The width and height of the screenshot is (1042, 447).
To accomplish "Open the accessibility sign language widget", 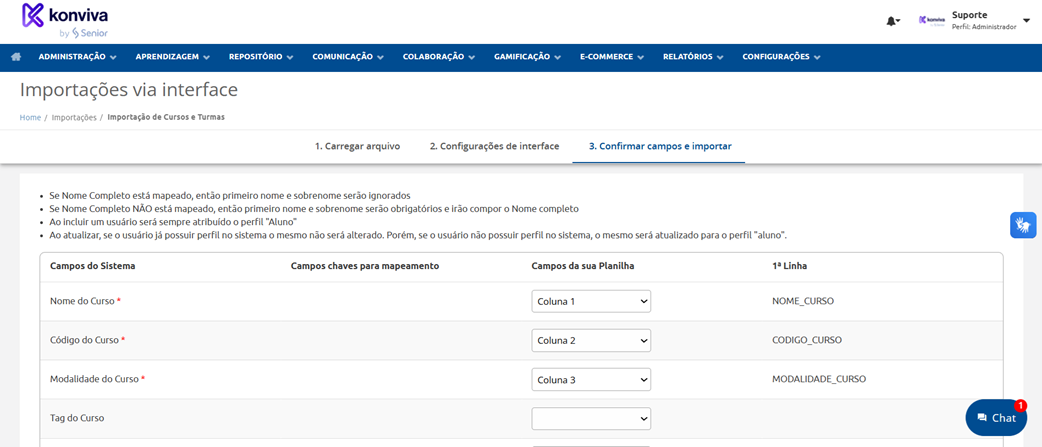I will 1022,225.
